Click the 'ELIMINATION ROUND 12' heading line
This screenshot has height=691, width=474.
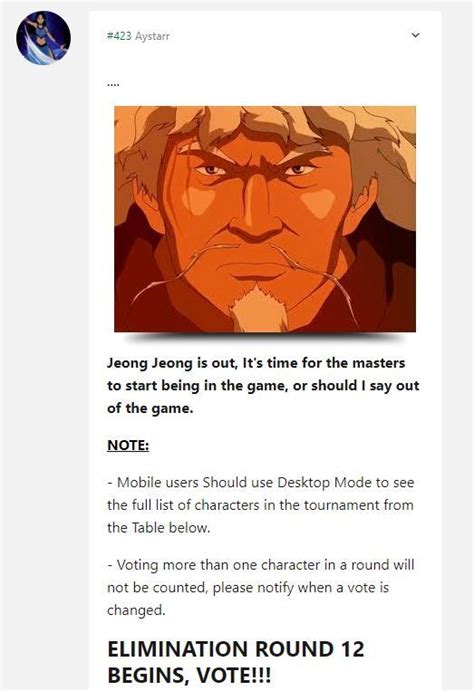[236, 649]
